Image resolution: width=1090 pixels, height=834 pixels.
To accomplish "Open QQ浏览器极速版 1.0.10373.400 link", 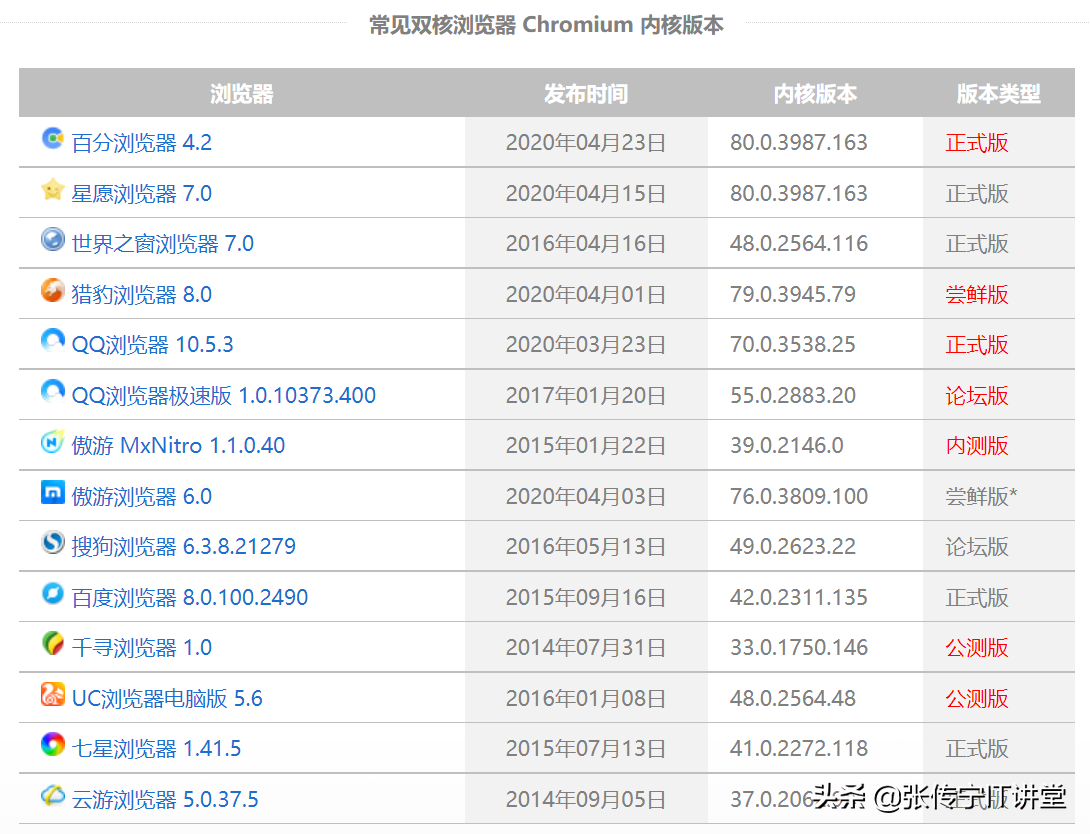I will click(224, 395).
